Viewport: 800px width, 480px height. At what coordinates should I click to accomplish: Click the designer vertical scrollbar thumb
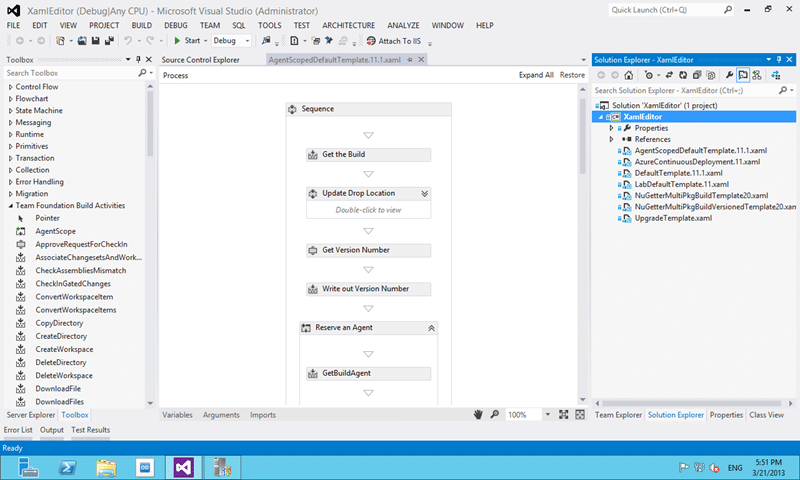583,135
